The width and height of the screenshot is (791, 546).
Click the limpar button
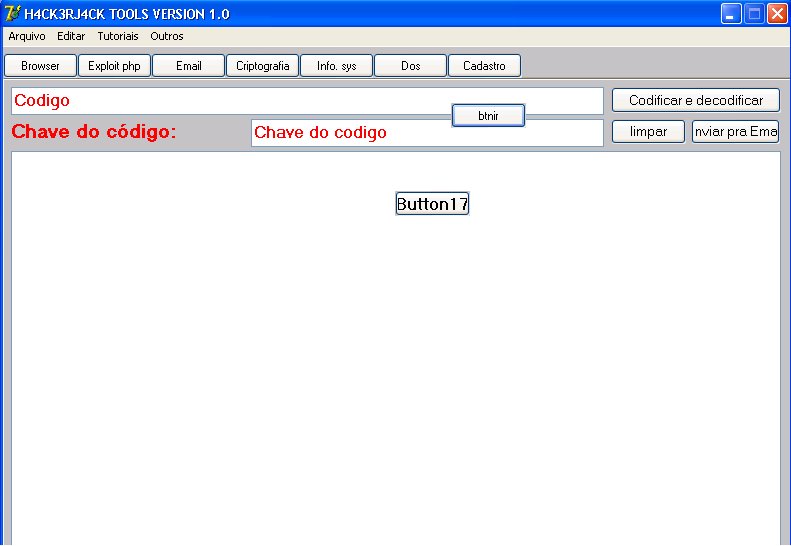[648, 132]
